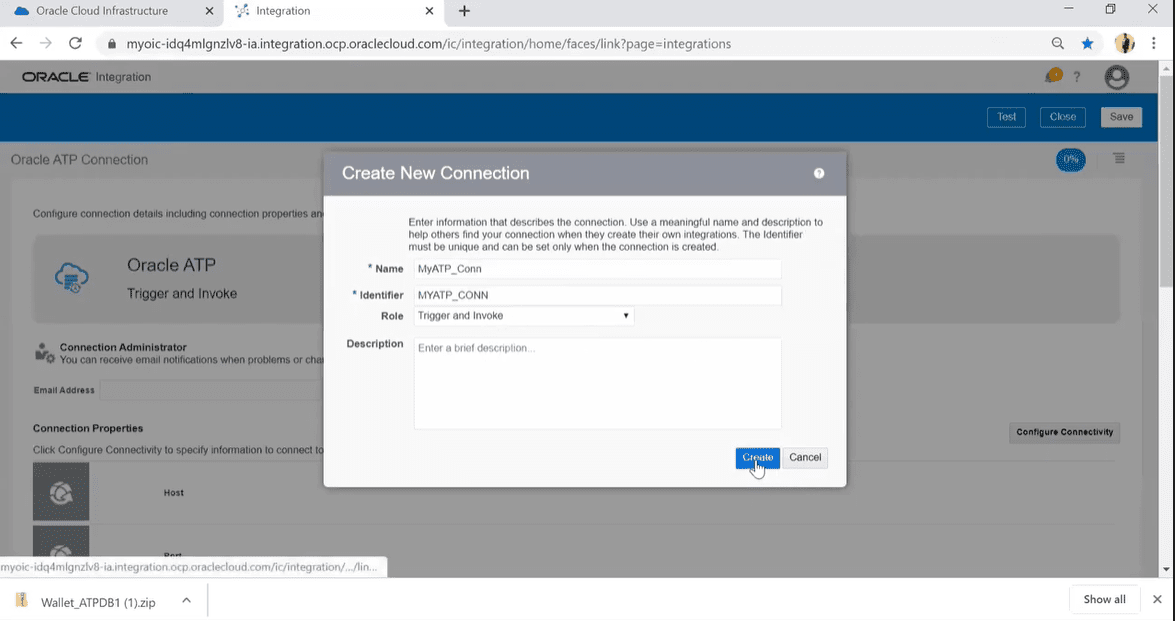
Task: Close the Integration browser tab
Action: coord(429,11)
